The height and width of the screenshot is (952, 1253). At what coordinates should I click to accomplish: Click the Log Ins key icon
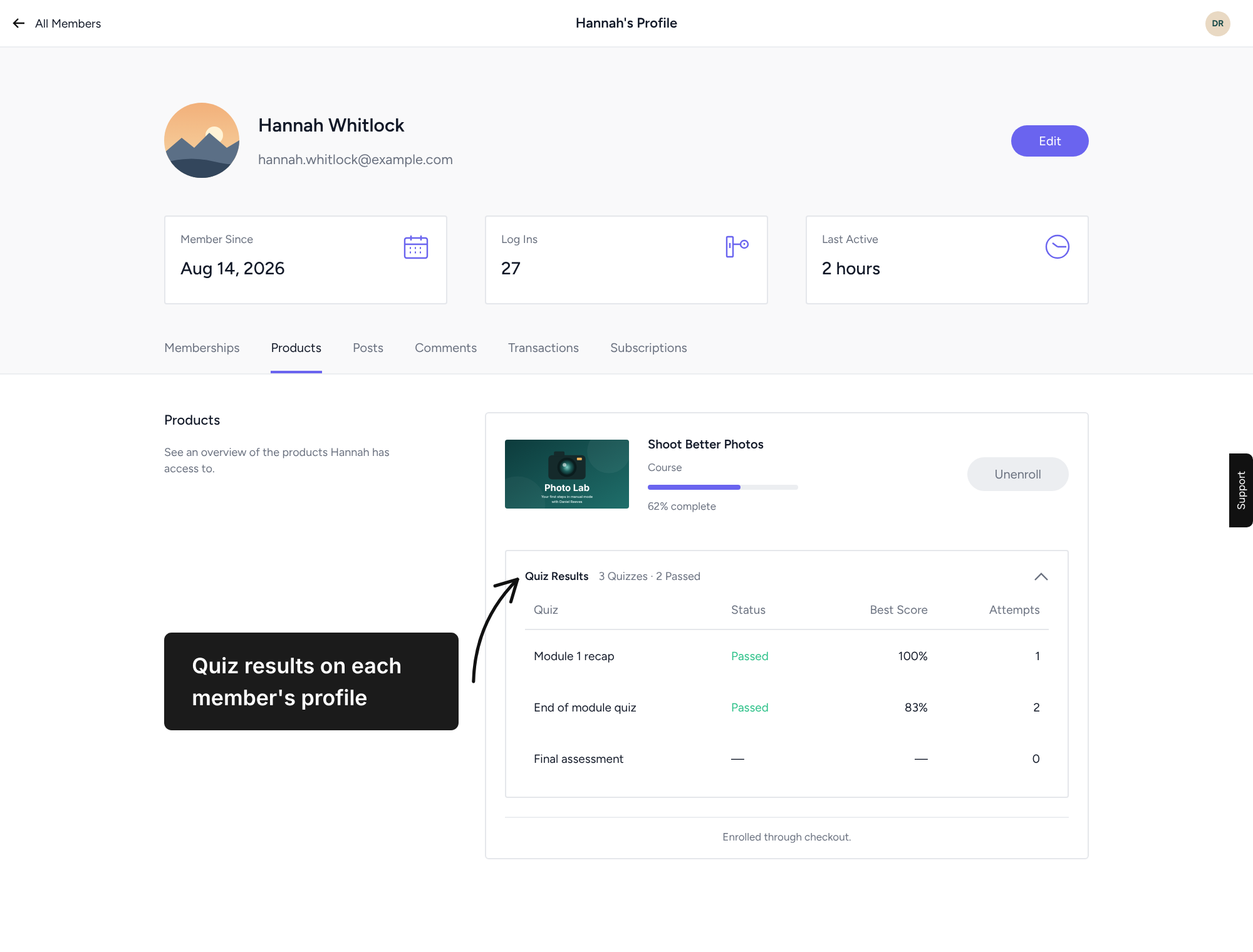(737, 246)
